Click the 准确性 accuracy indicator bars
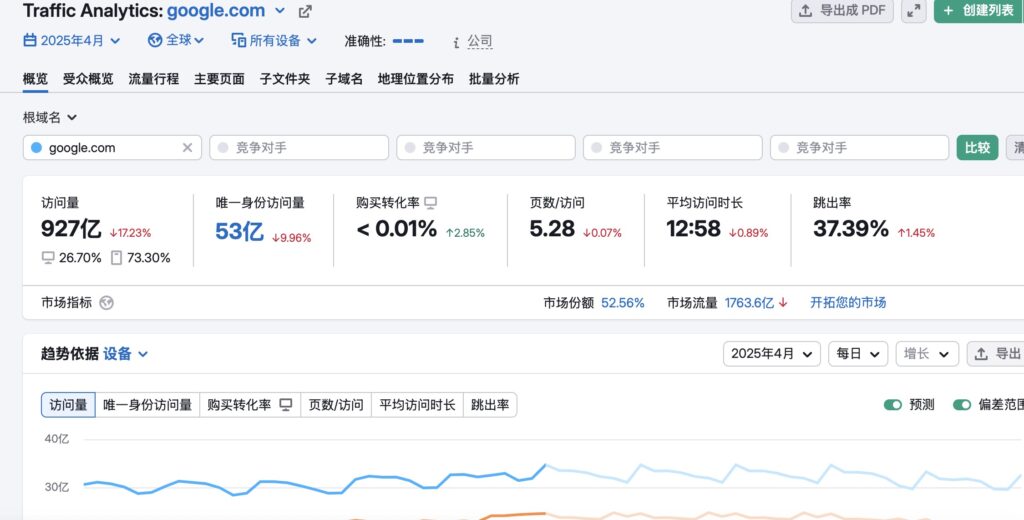This screenshot has height=520, width=1024. pos(408,41)
